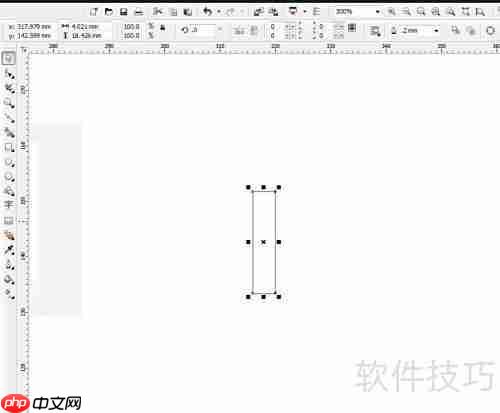Image resolution: width=500 pixels, height=413 pixels.
Task: Click the Export icon
Action: coord(274,12)
